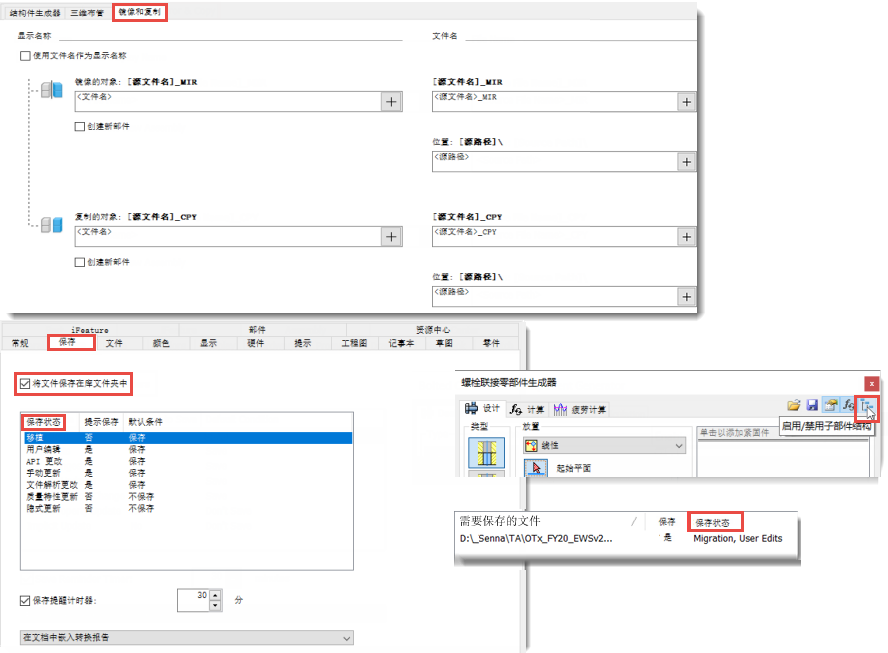Open the 部件 options tab
The image size is (888, 653).
(x=257, y=330)
